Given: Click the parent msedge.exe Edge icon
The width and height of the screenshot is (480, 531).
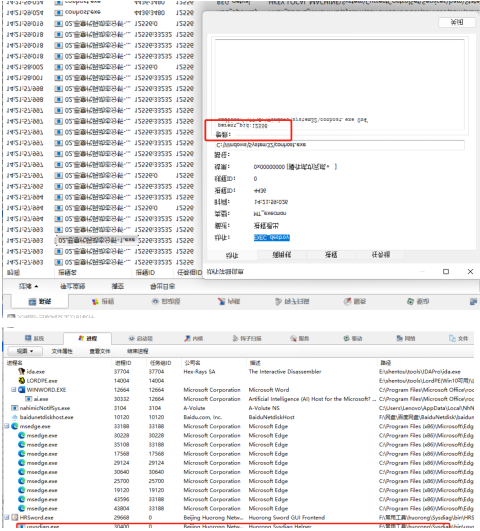Looking at the screenshot, I should pos(15,426).
